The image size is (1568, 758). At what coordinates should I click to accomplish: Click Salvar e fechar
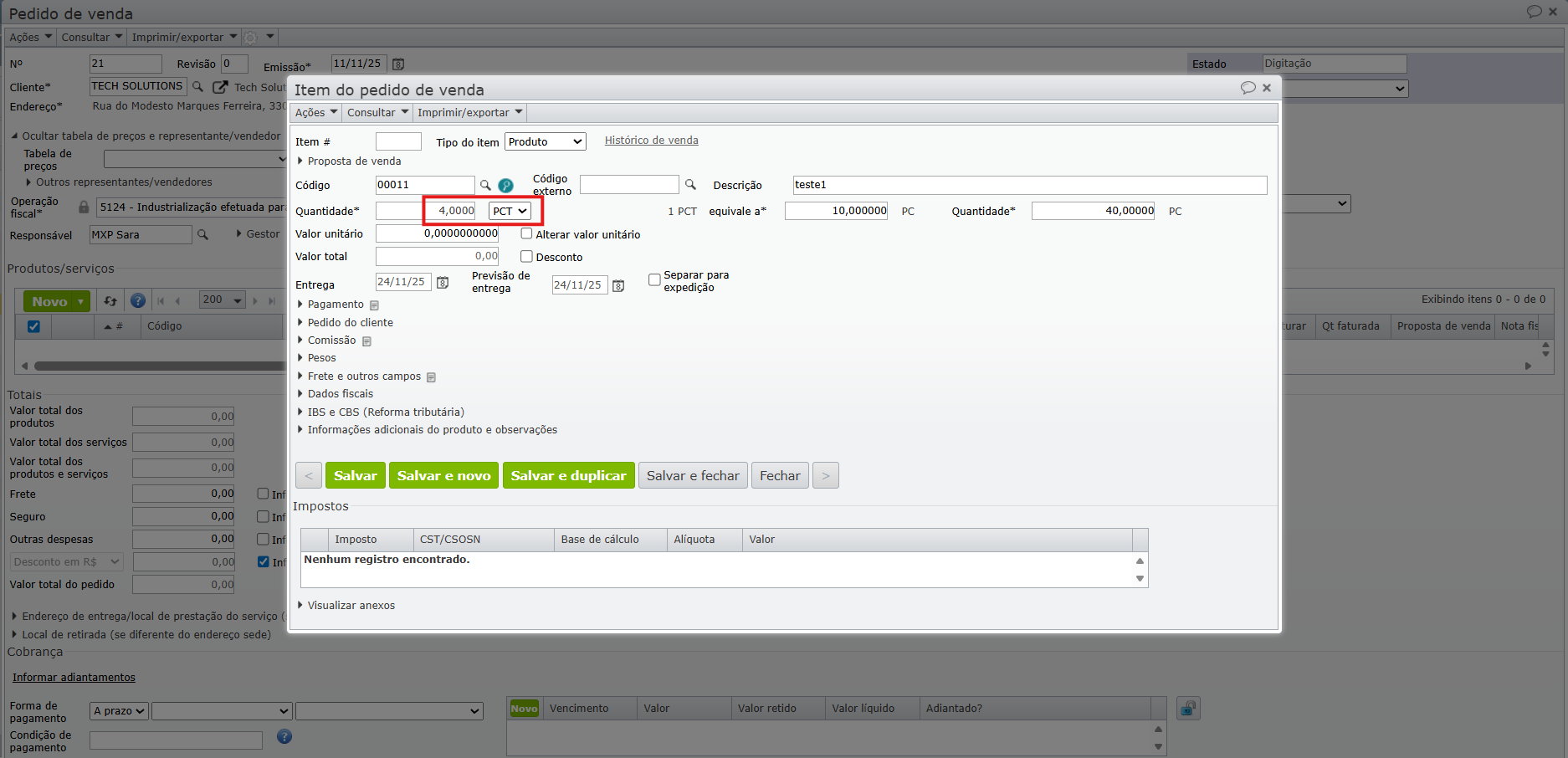pyautogui.click(x=693, y=475)
